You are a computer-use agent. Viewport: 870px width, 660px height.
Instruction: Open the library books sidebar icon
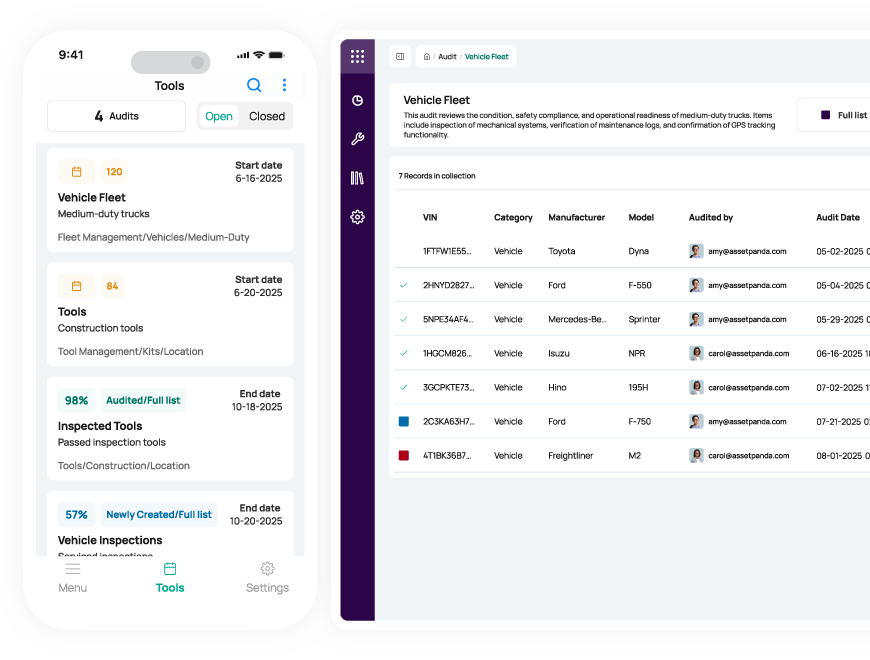tap(357, 178)
